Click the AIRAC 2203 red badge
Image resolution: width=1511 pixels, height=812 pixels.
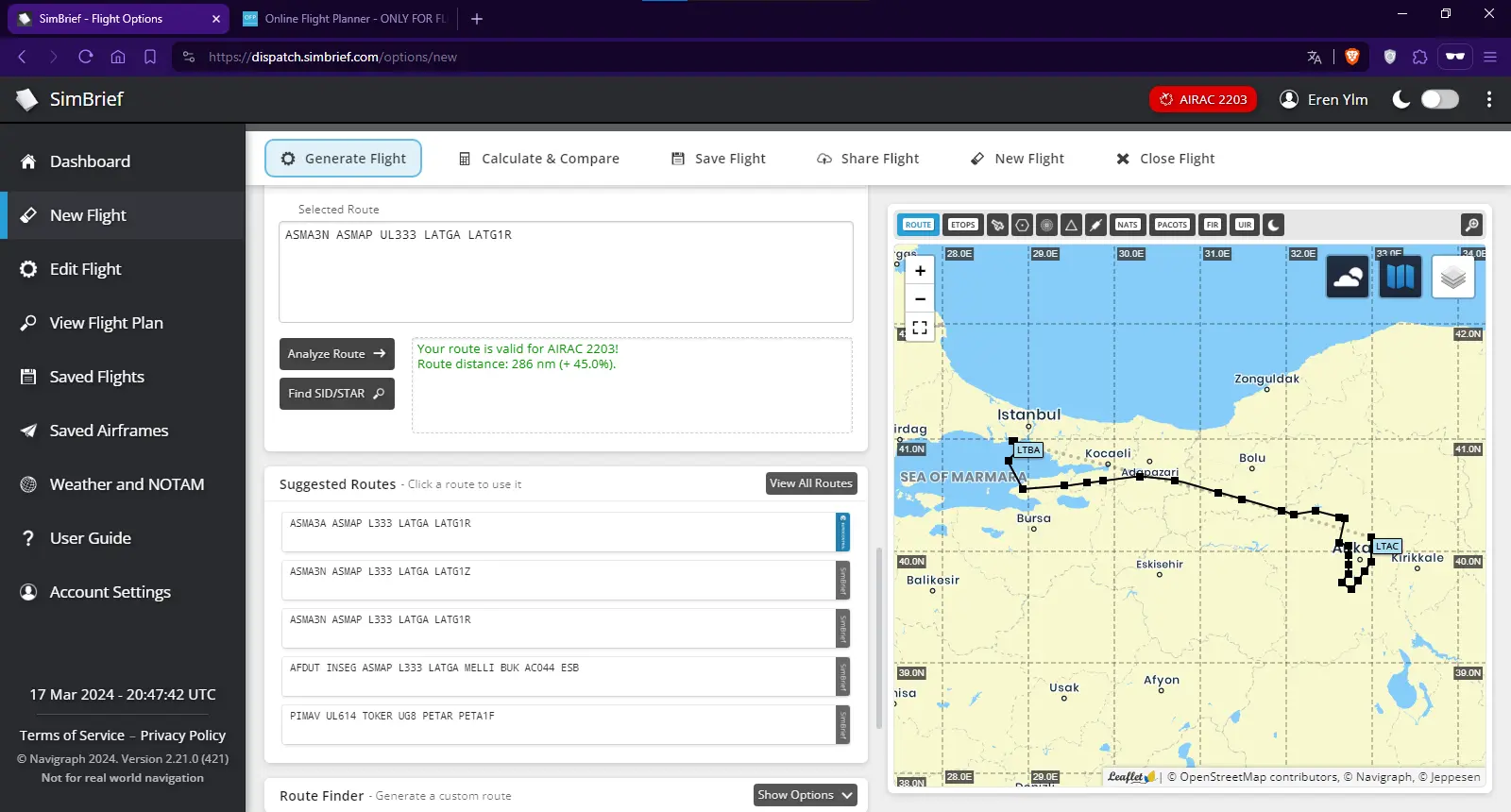tap(1203, 99)
